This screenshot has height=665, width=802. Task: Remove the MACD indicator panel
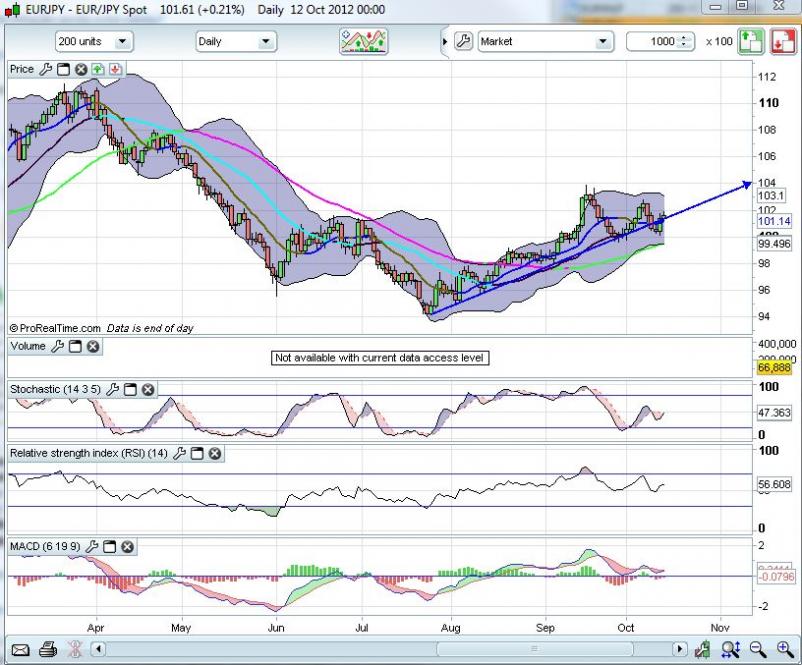point(127,547)
